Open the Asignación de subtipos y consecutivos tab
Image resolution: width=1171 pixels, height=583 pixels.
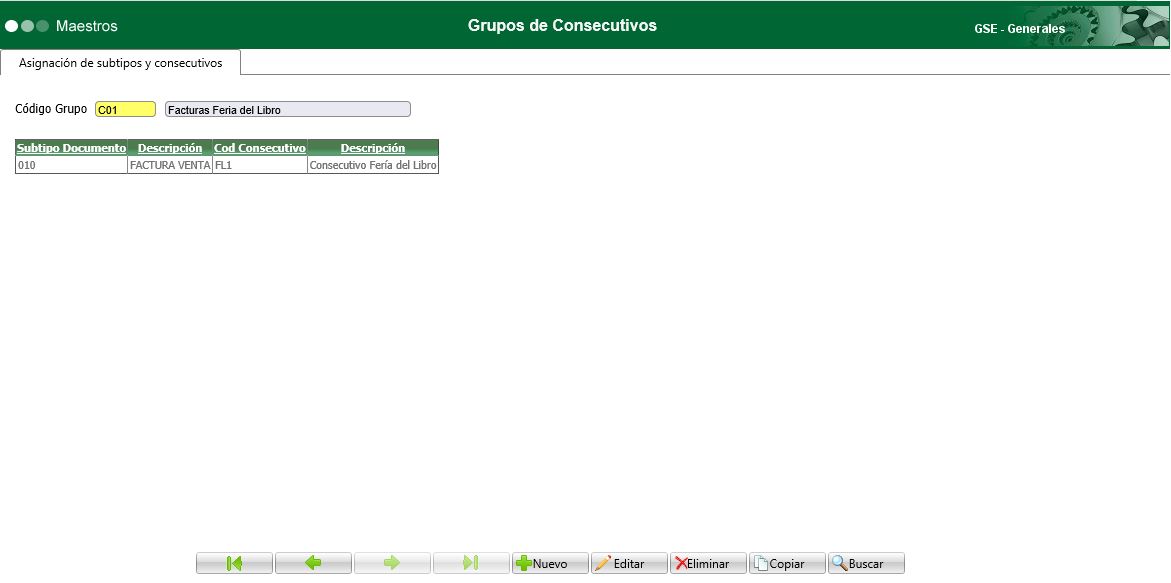(121, 61)
